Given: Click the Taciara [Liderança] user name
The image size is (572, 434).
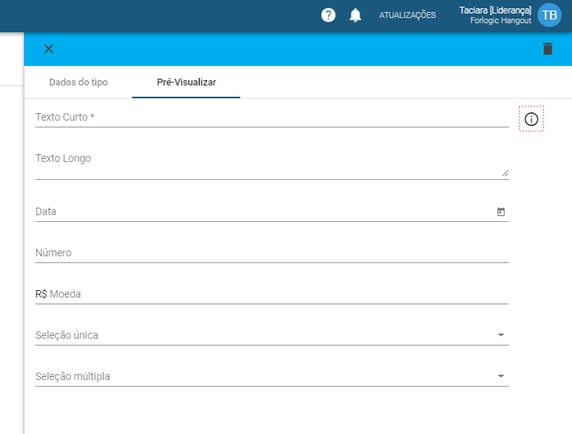Looking at the screenshot, I should tap(495, 10).
